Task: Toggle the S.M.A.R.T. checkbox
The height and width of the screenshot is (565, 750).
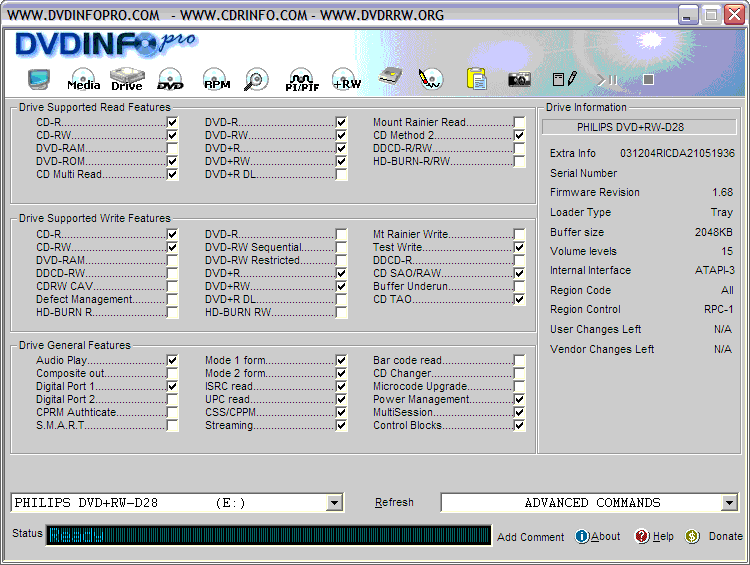Action: tap(173, 425)
